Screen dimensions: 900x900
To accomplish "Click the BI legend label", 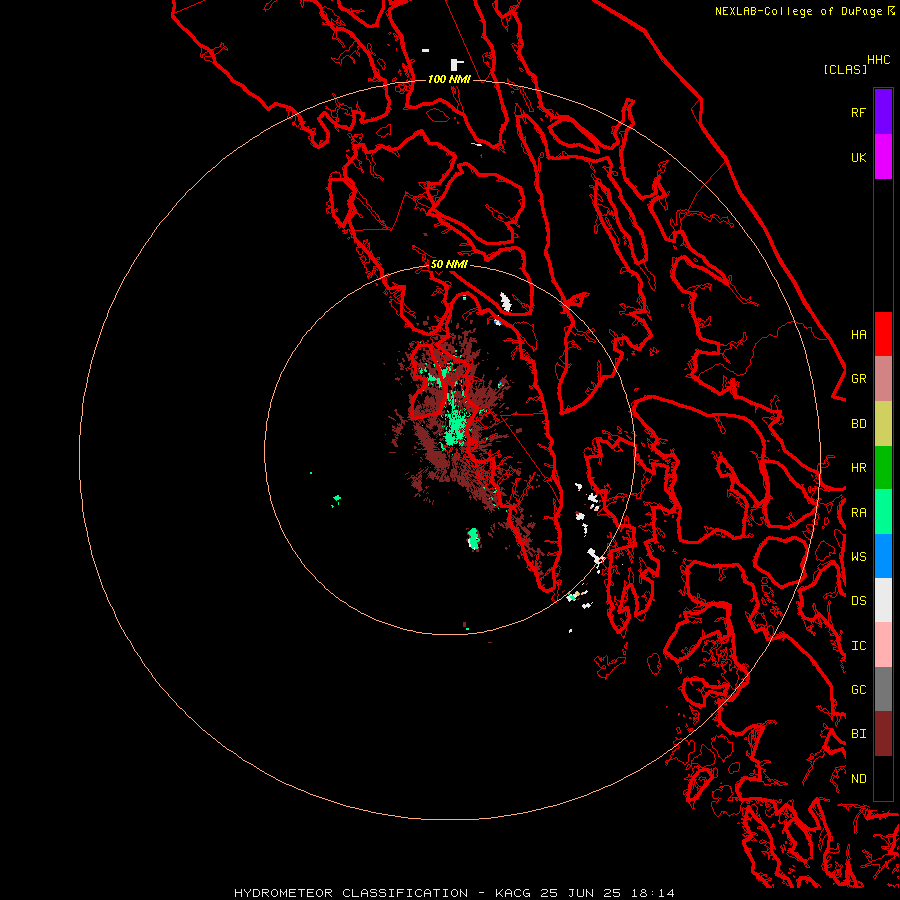I will tap(858, 734).
